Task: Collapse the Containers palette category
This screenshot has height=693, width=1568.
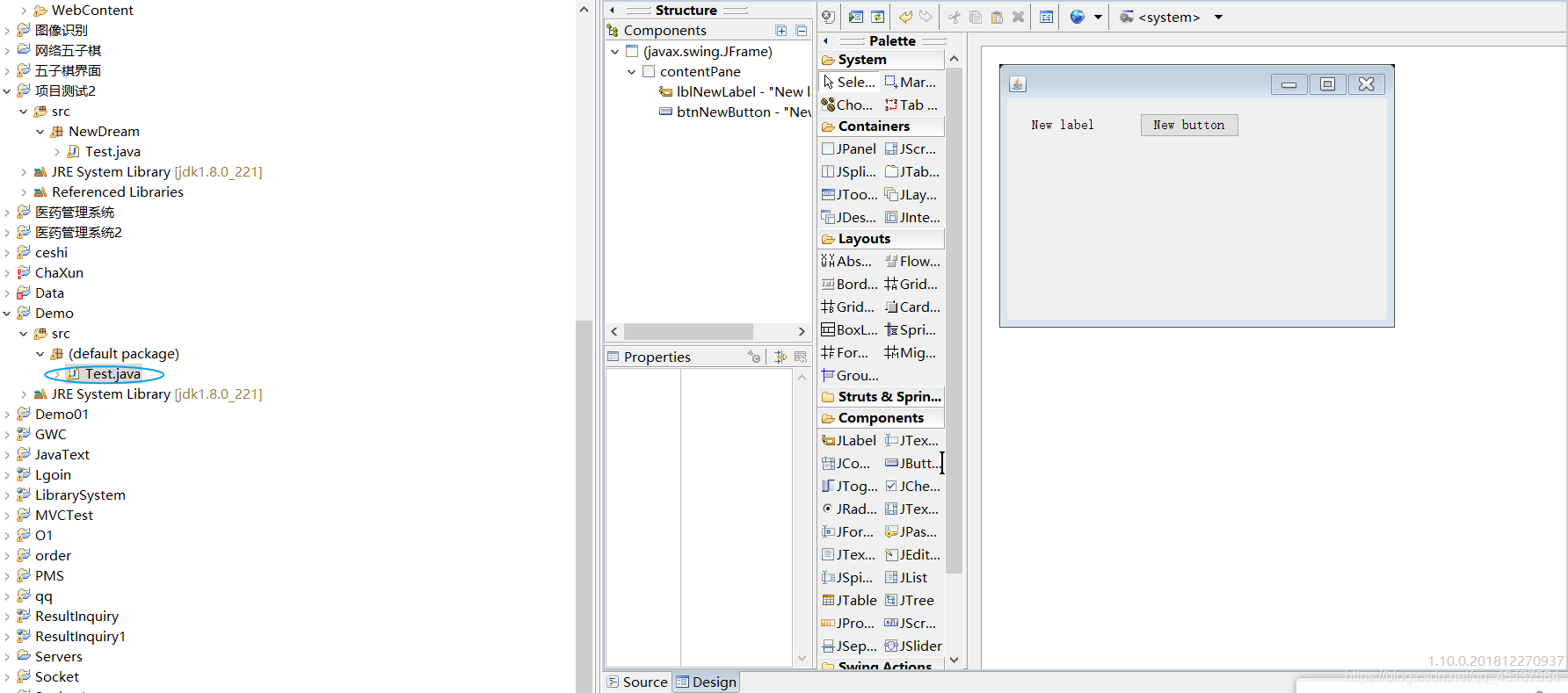Action: pyautogui.click(x=881, y=126)
